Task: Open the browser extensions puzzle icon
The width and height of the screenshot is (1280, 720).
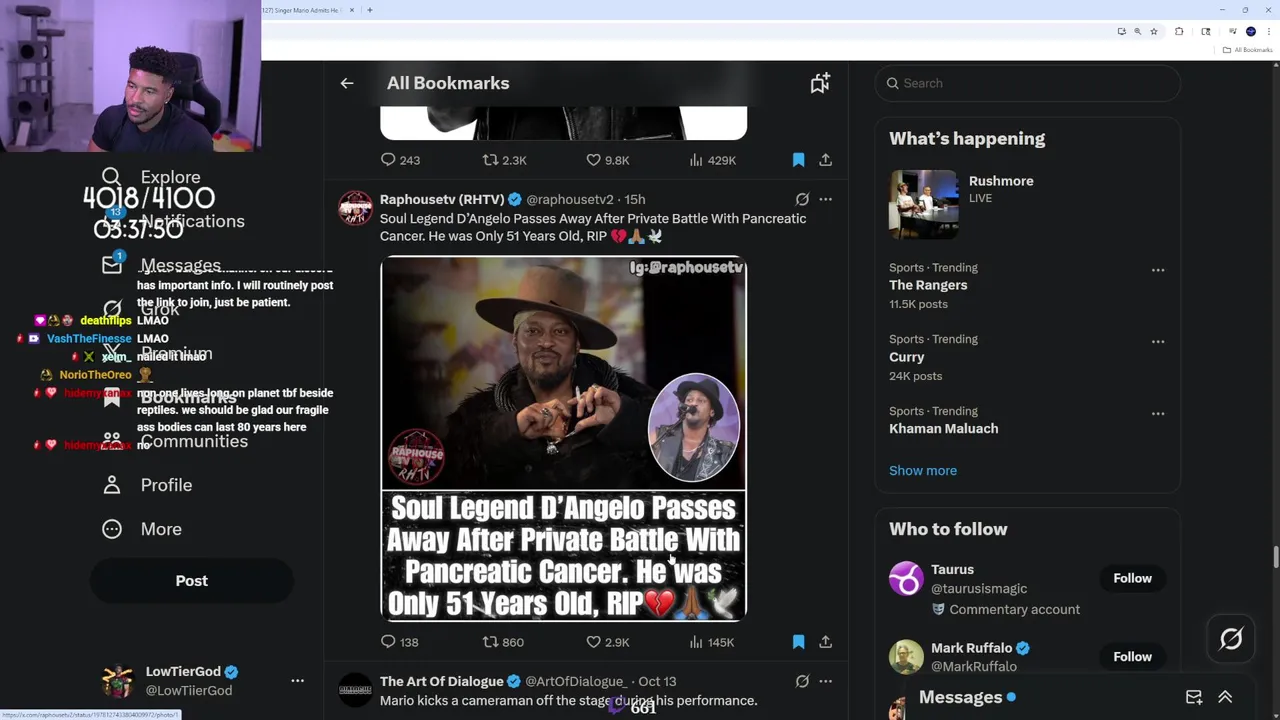Action: pyautogui.click(x=1179, y=32)
